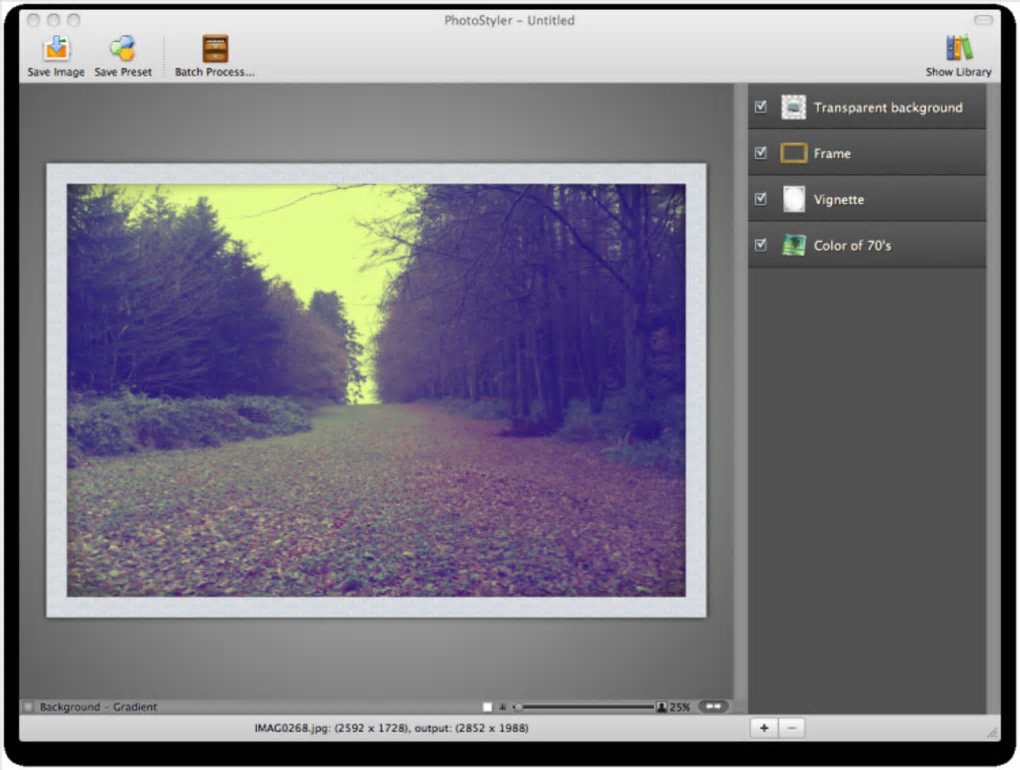
Task: Click the large zoom-in icon right of the slider
Action: [662, 707]
